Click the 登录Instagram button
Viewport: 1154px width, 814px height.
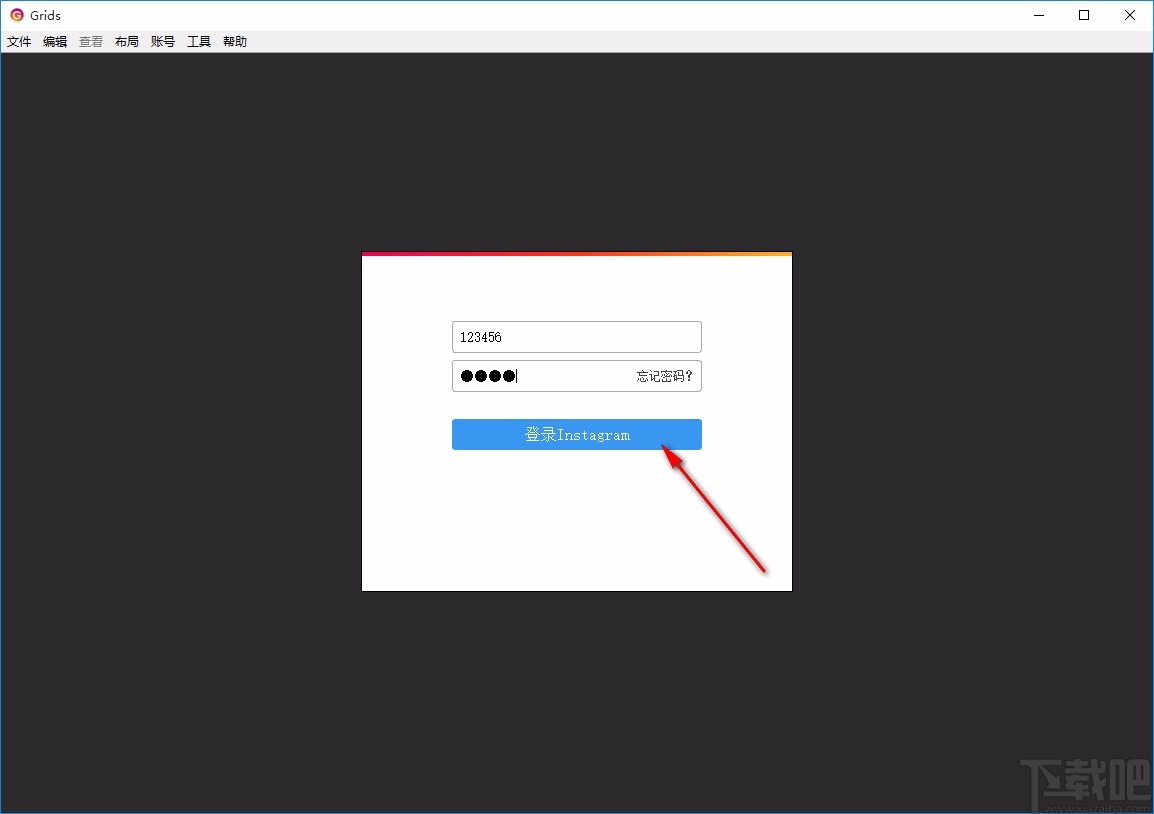point(576,434)
